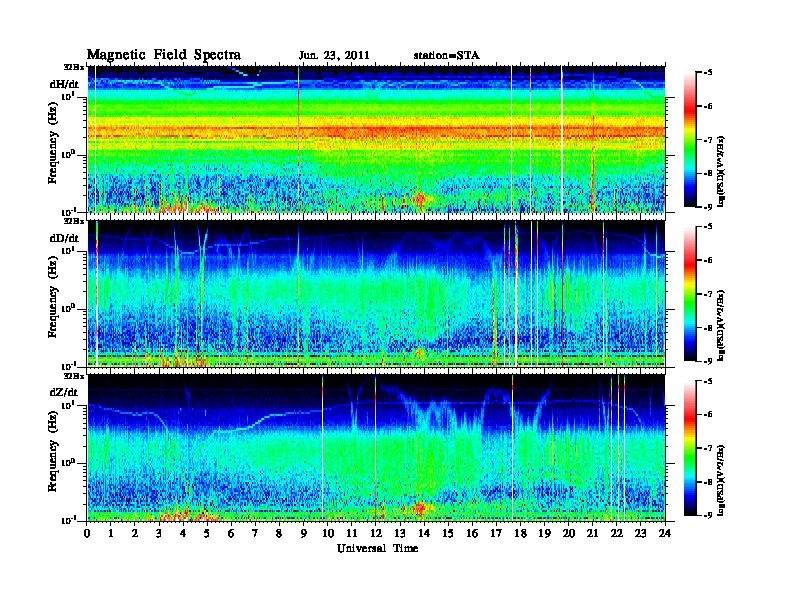Click hour "11" on the time axis
The image size is (792, 612).
(x=352, y=533)
